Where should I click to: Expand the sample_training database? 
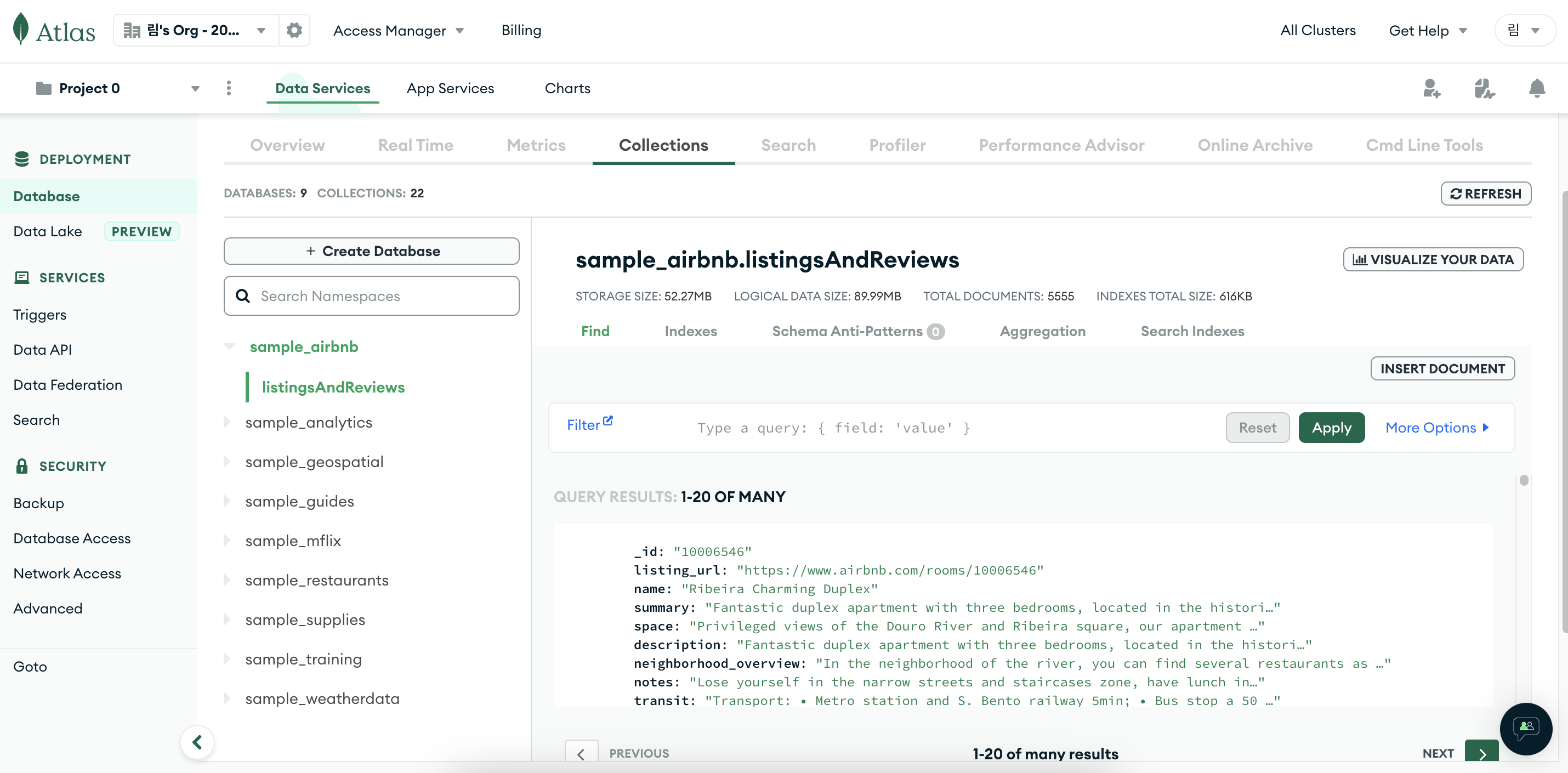[227, 658]
